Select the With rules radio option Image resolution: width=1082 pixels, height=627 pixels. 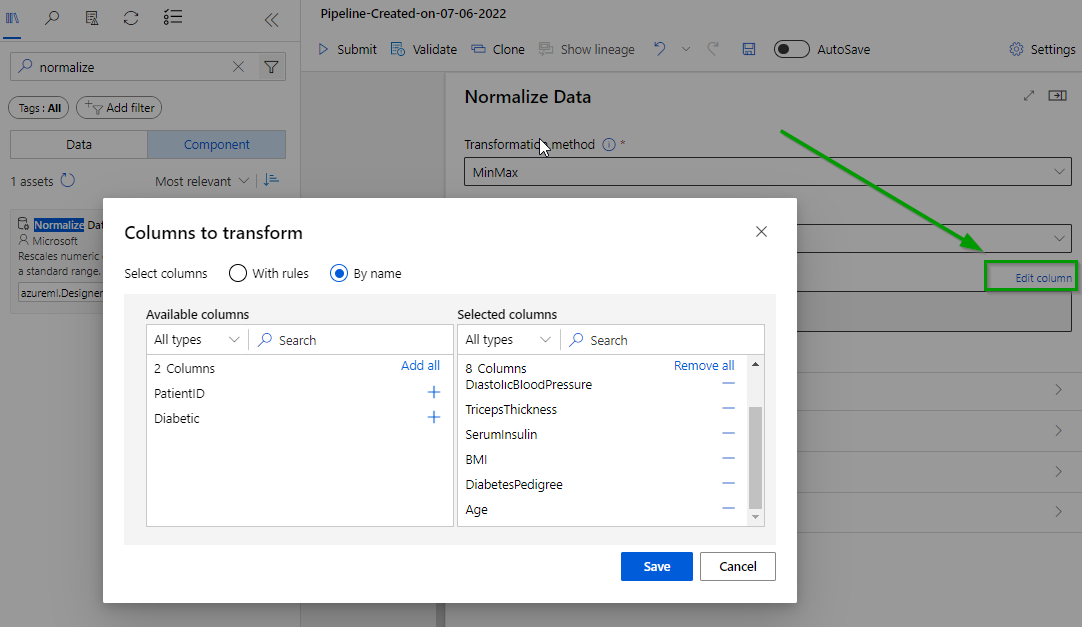click(x=238, y=273)
